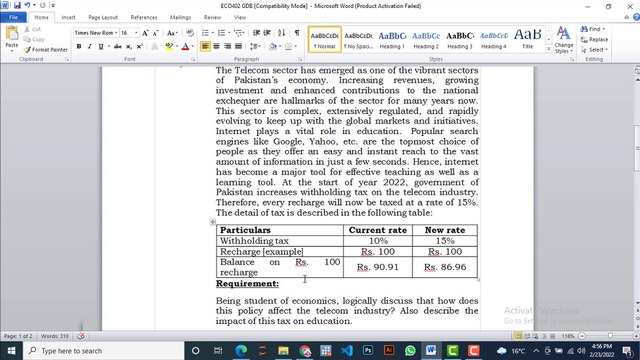Image resolution: width=640 pixels, height=360 pixels.
Task: Minimize the ribbon with the caret
Action: [626, 17]
